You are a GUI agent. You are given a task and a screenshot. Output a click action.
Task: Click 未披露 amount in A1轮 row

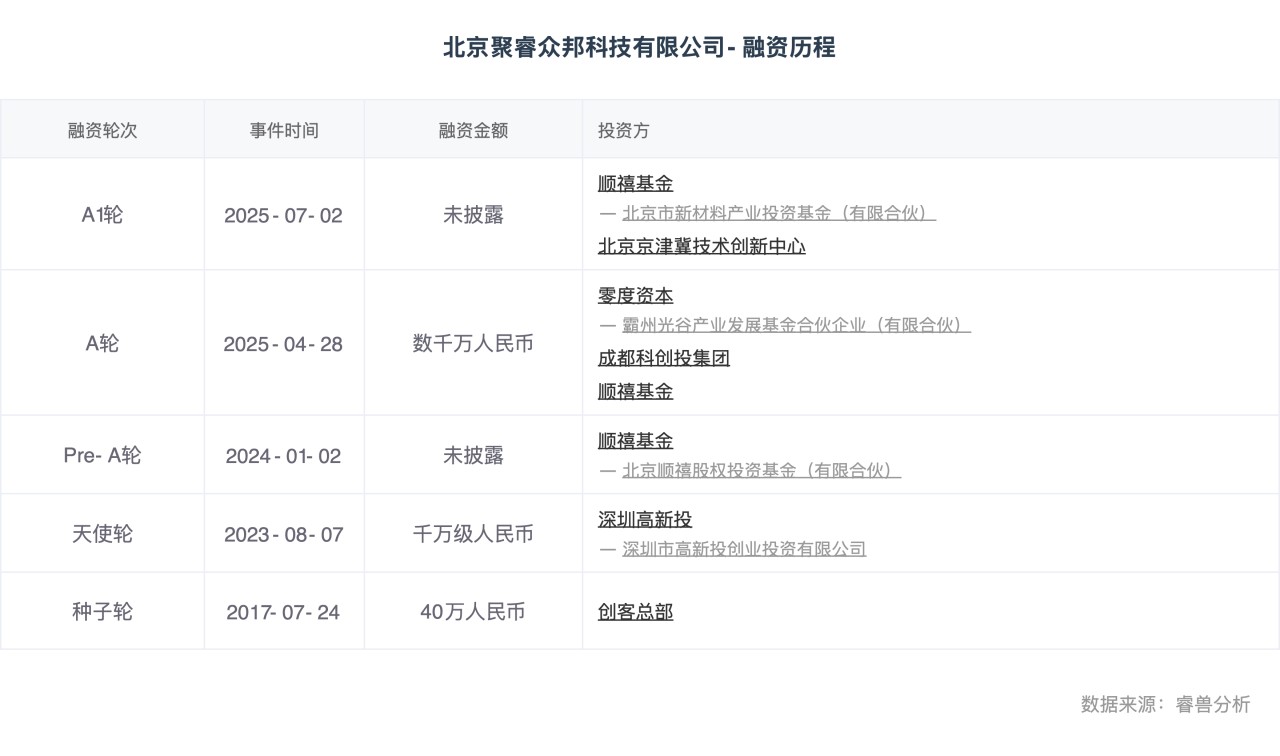coord(473,215)
